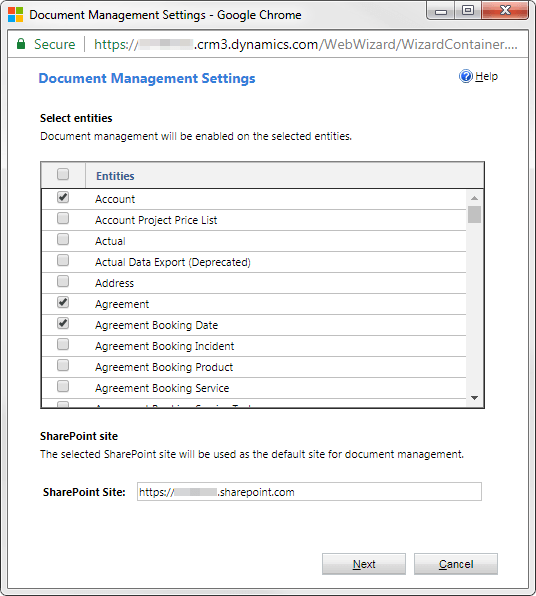
Task: Click the entity list scrollbar thumb
Action: pyautogui.click(x=474, y=214)
